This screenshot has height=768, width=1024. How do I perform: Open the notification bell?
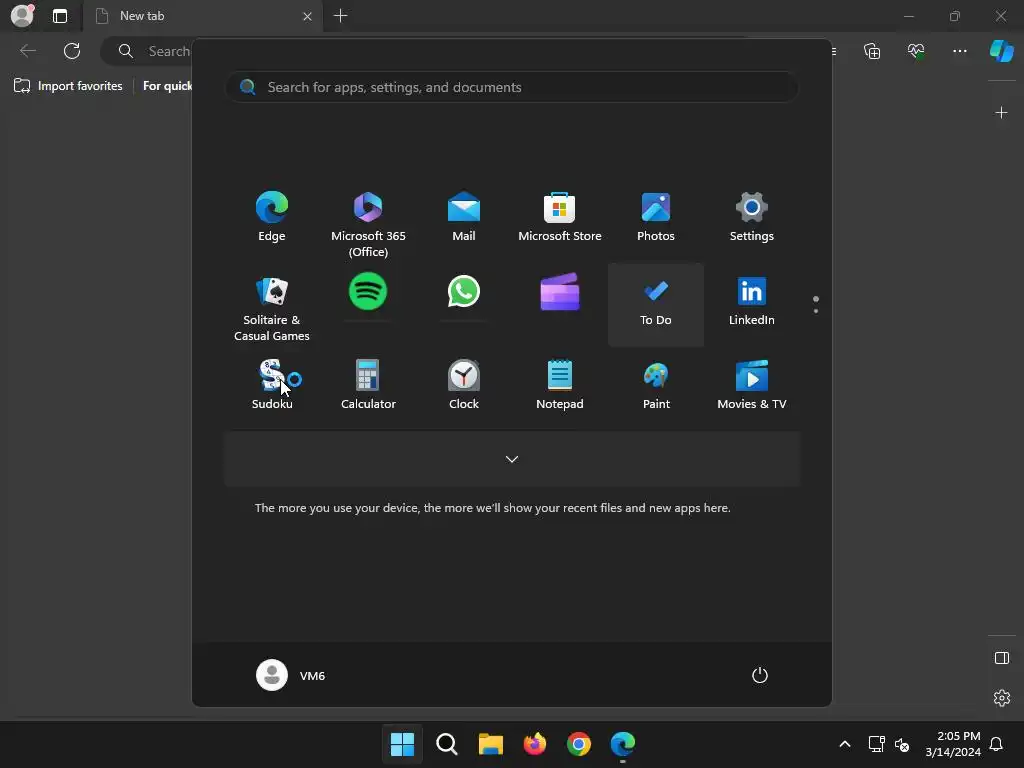(x=996, y=744)
